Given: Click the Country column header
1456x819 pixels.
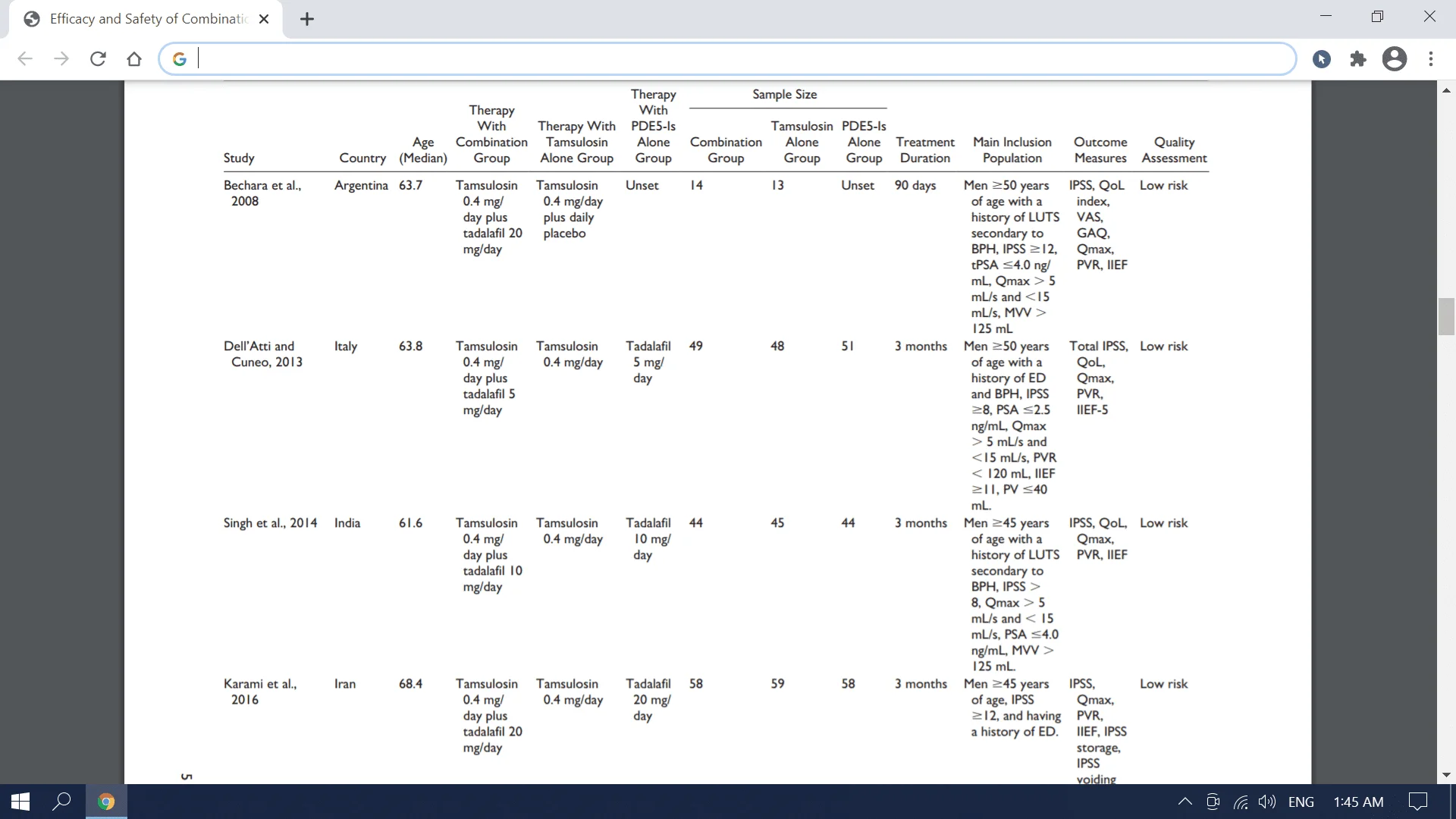Looking at the screenshot, I should click(x=360, y=157).
